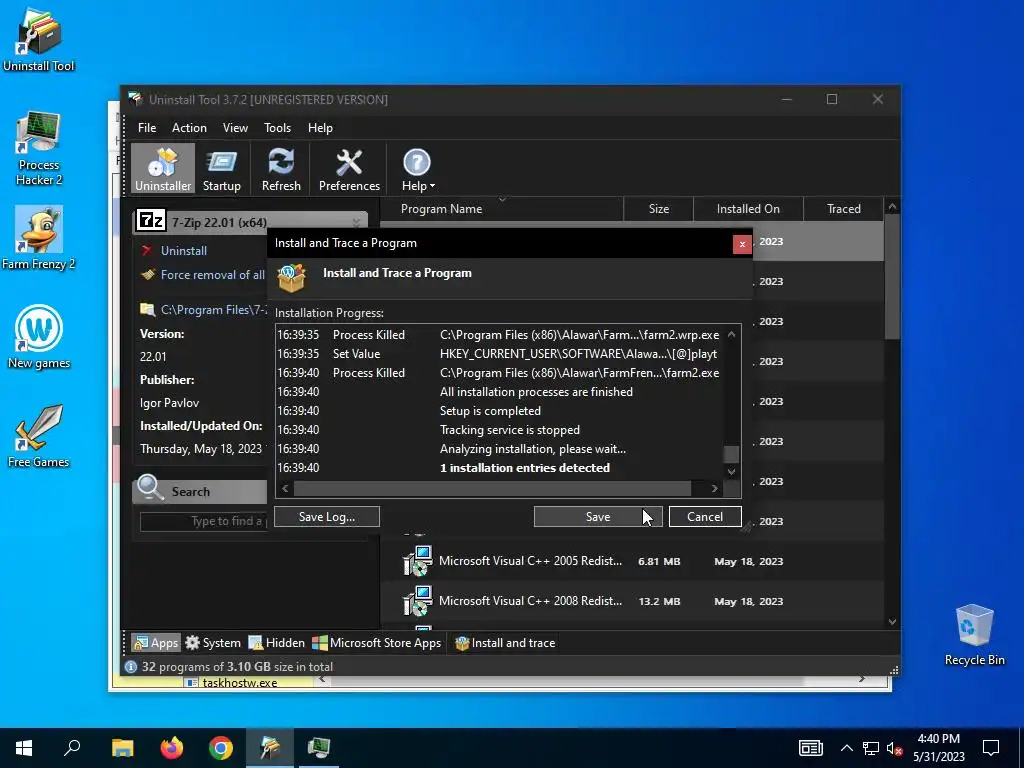This screenshot has width=1024, height=768.
Task: Open File Explorer from the taskbar
Action: [122, 748]
